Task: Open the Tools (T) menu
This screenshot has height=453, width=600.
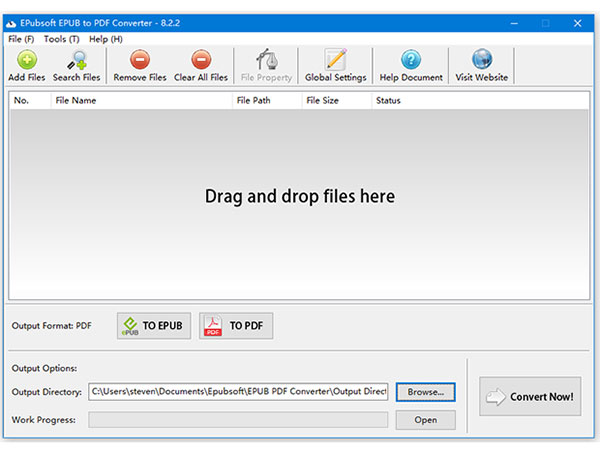Action: tap(61, 39)
